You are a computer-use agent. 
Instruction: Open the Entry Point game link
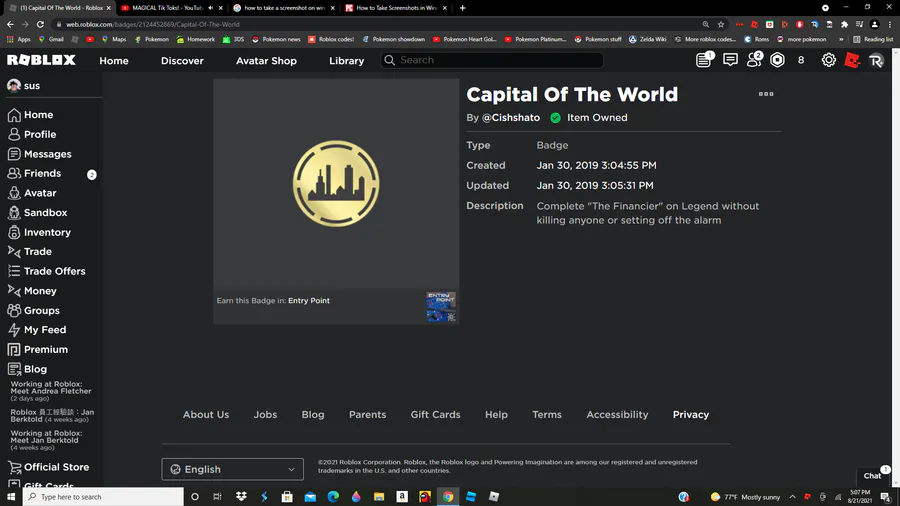point(309,301)
